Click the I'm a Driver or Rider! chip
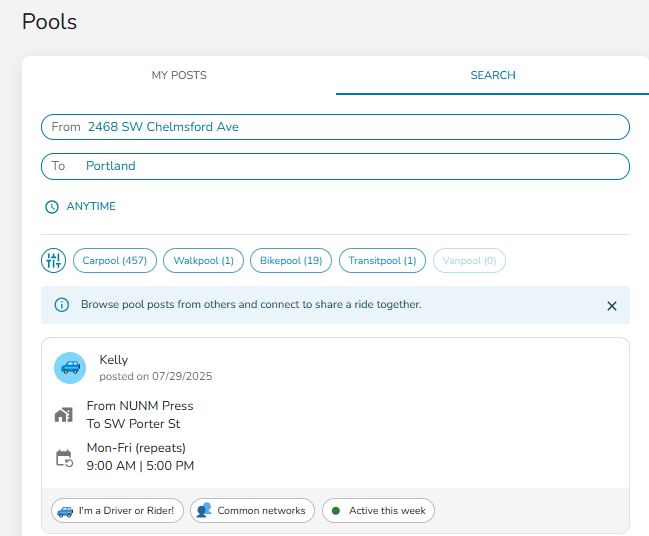This screenshot has height=536, width=649. (117, 510)
